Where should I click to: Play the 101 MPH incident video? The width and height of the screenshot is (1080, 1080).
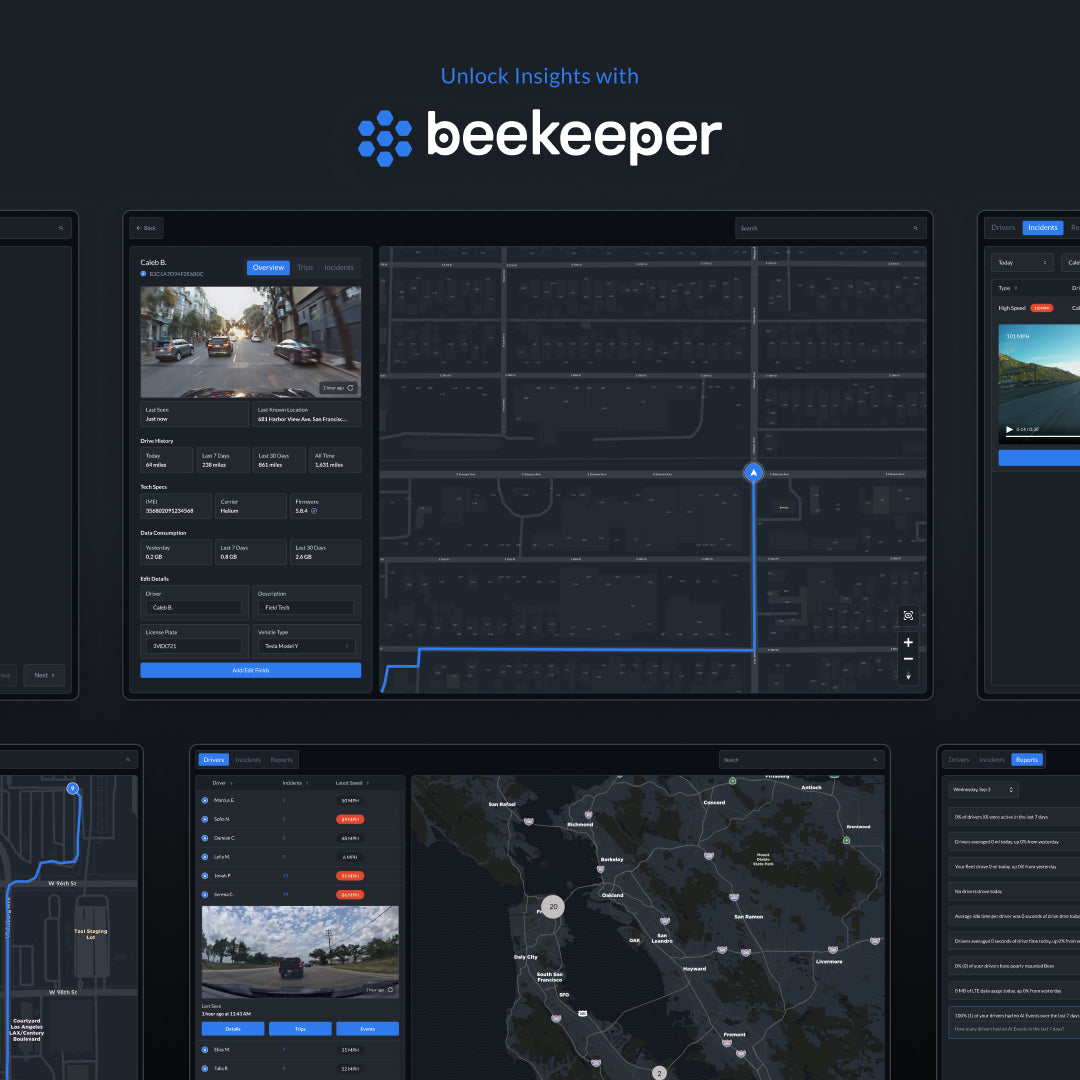pyautogui.click(x=1009, y=429)
